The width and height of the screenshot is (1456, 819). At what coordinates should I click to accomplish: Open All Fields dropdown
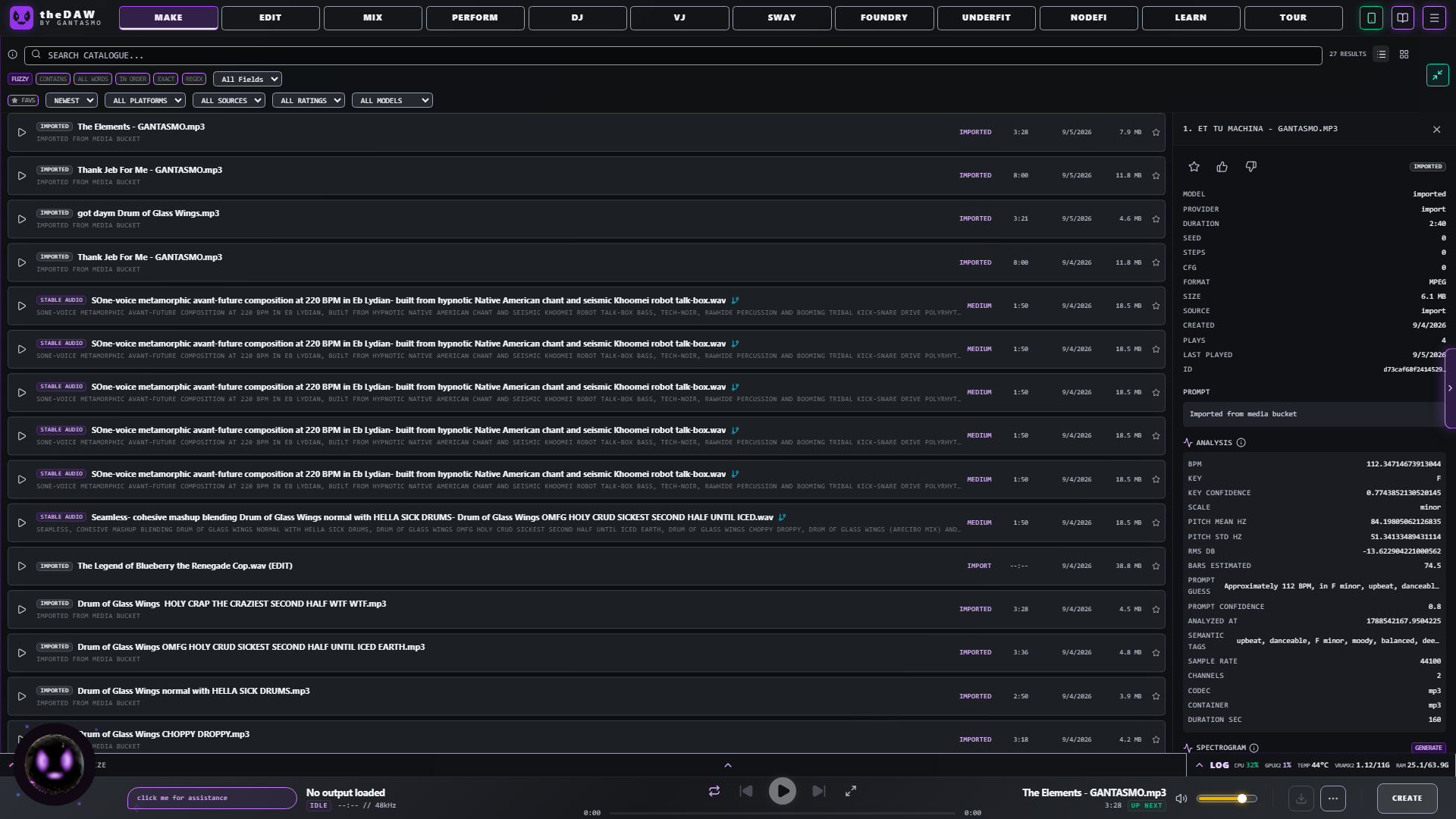(x=247, y=79)
